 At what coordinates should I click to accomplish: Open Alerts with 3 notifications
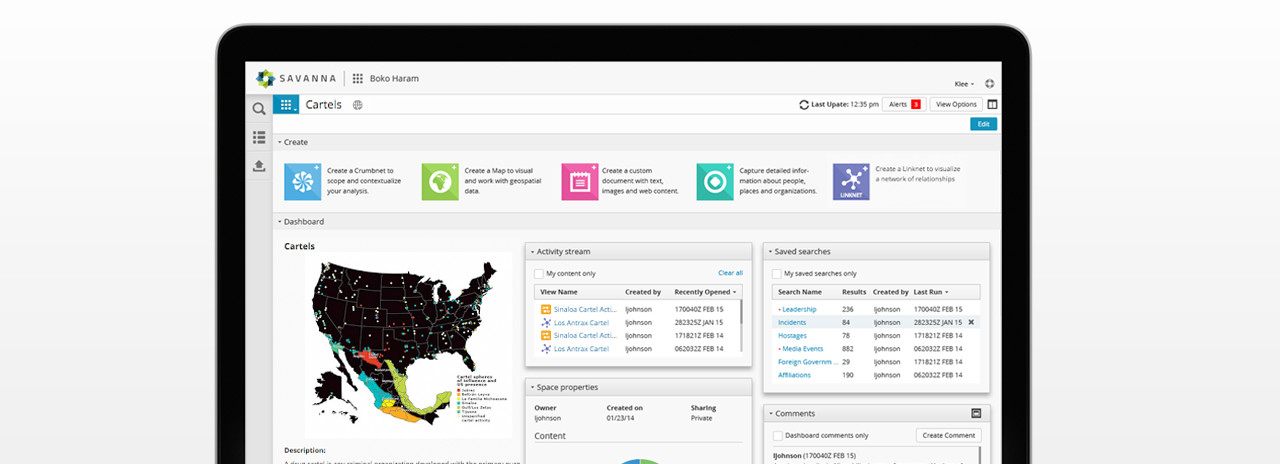(903, 104)
